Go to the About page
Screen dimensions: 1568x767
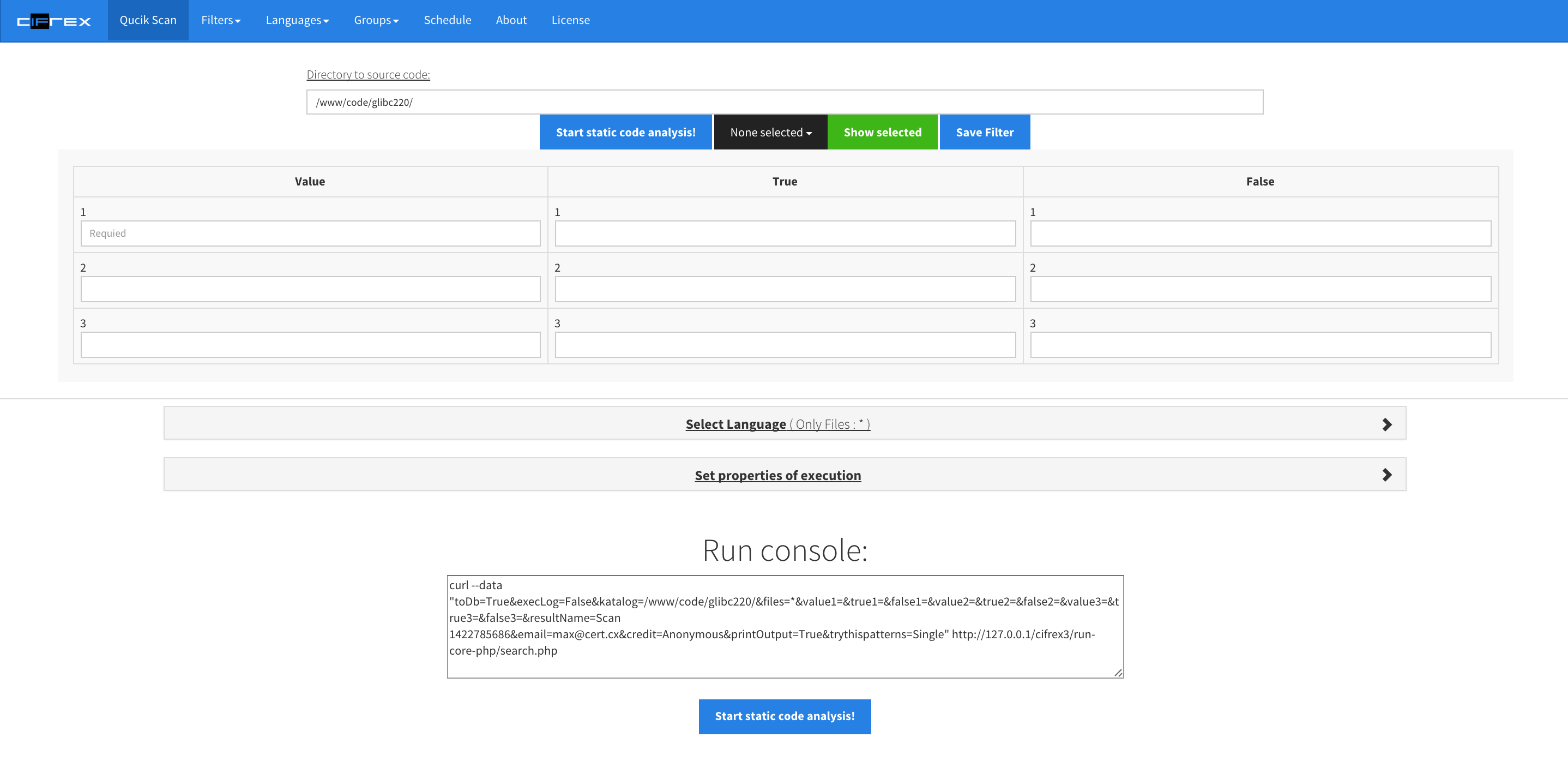pos(511,20)
